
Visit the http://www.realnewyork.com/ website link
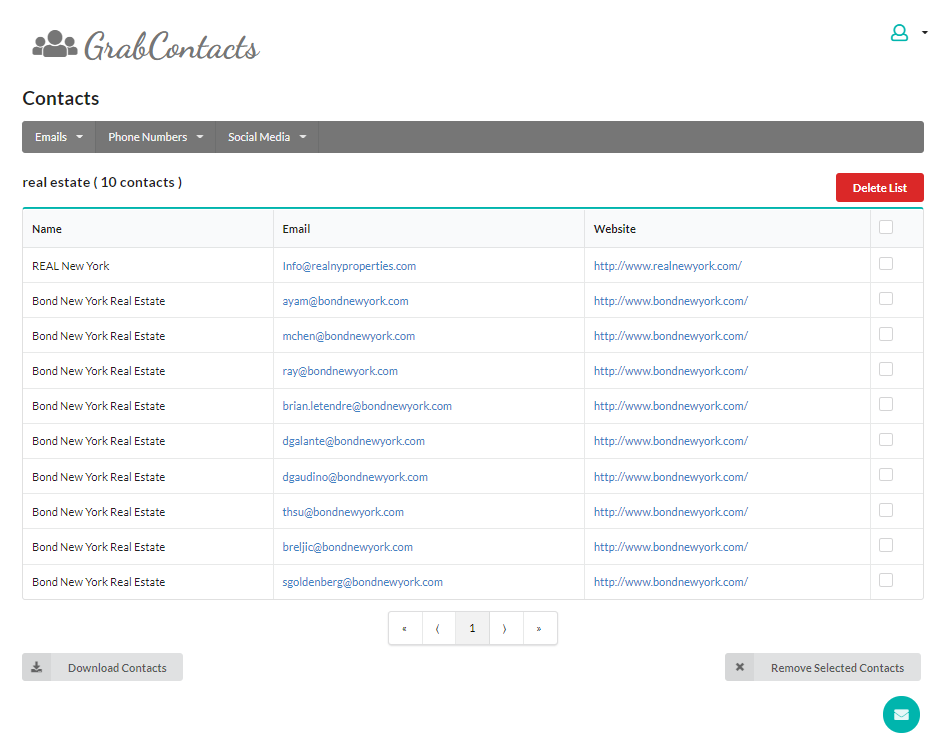(x=667, y=266)
